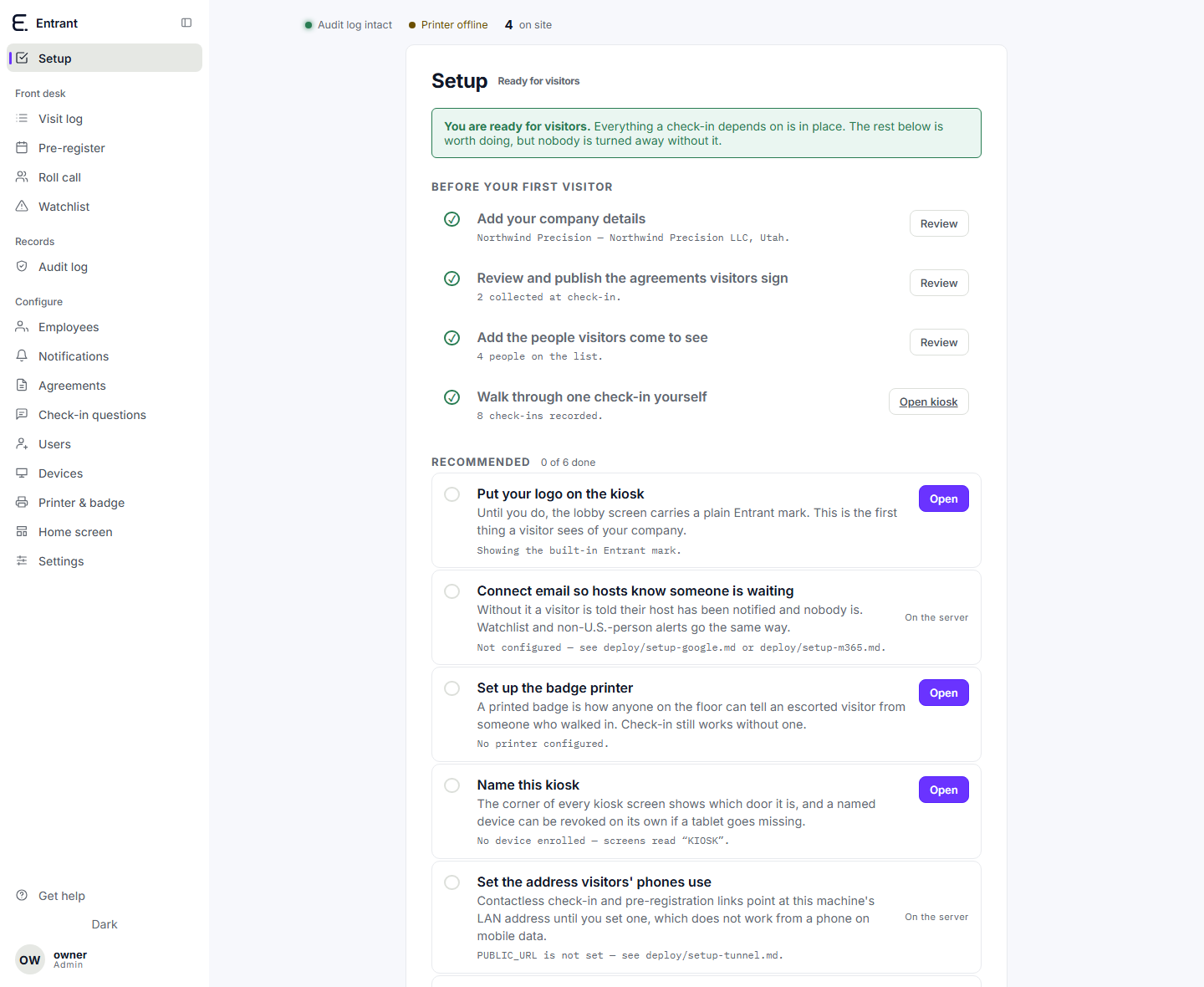Click the '0 of 6 done' progress text

coord(568,462)
